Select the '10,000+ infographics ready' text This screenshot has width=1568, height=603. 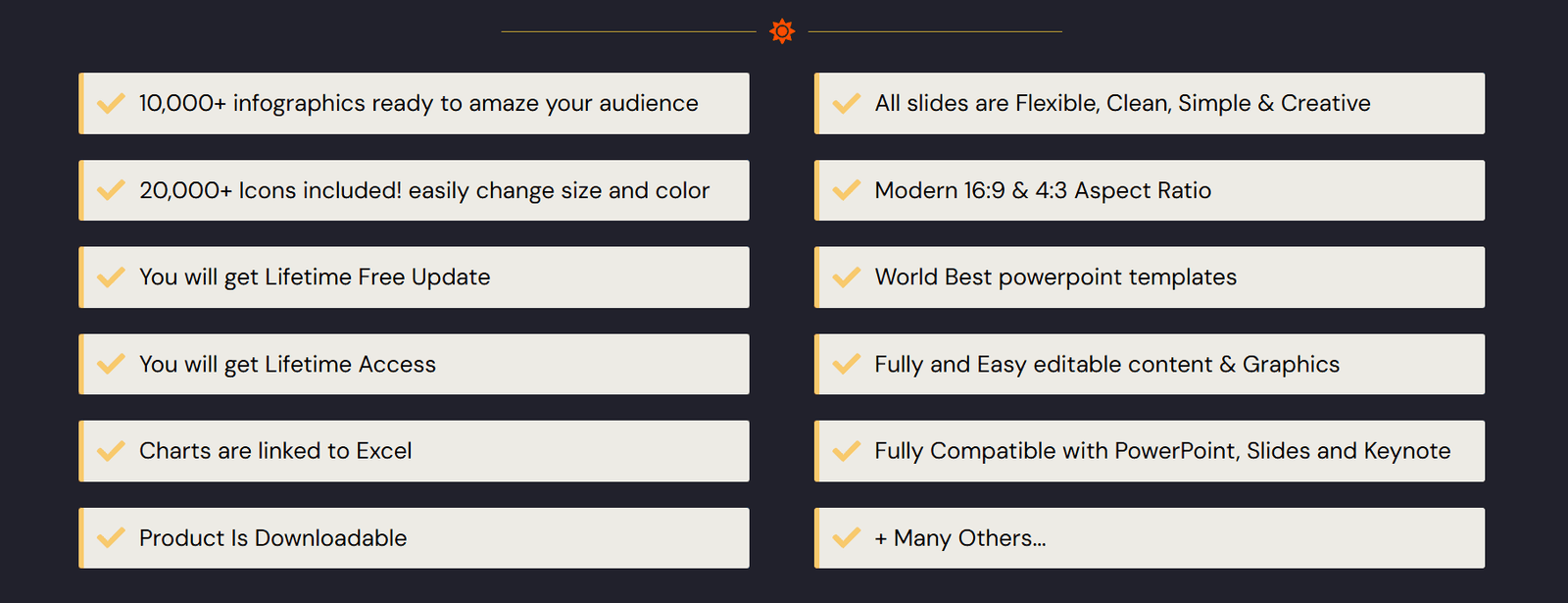418,103
